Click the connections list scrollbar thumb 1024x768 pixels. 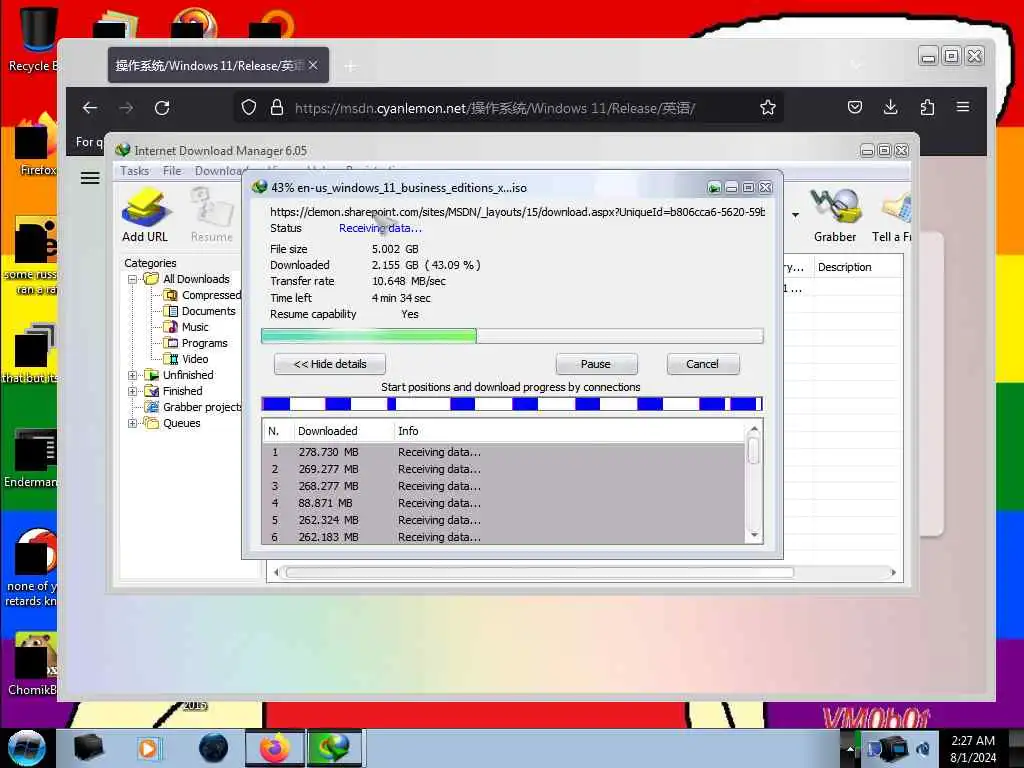754,451
